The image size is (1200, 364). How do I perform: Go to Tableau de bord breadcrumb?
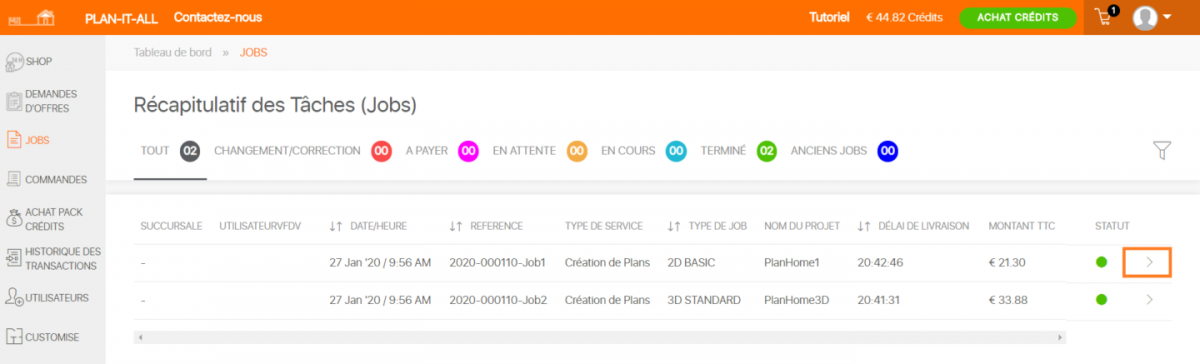[x=173, y=52]
